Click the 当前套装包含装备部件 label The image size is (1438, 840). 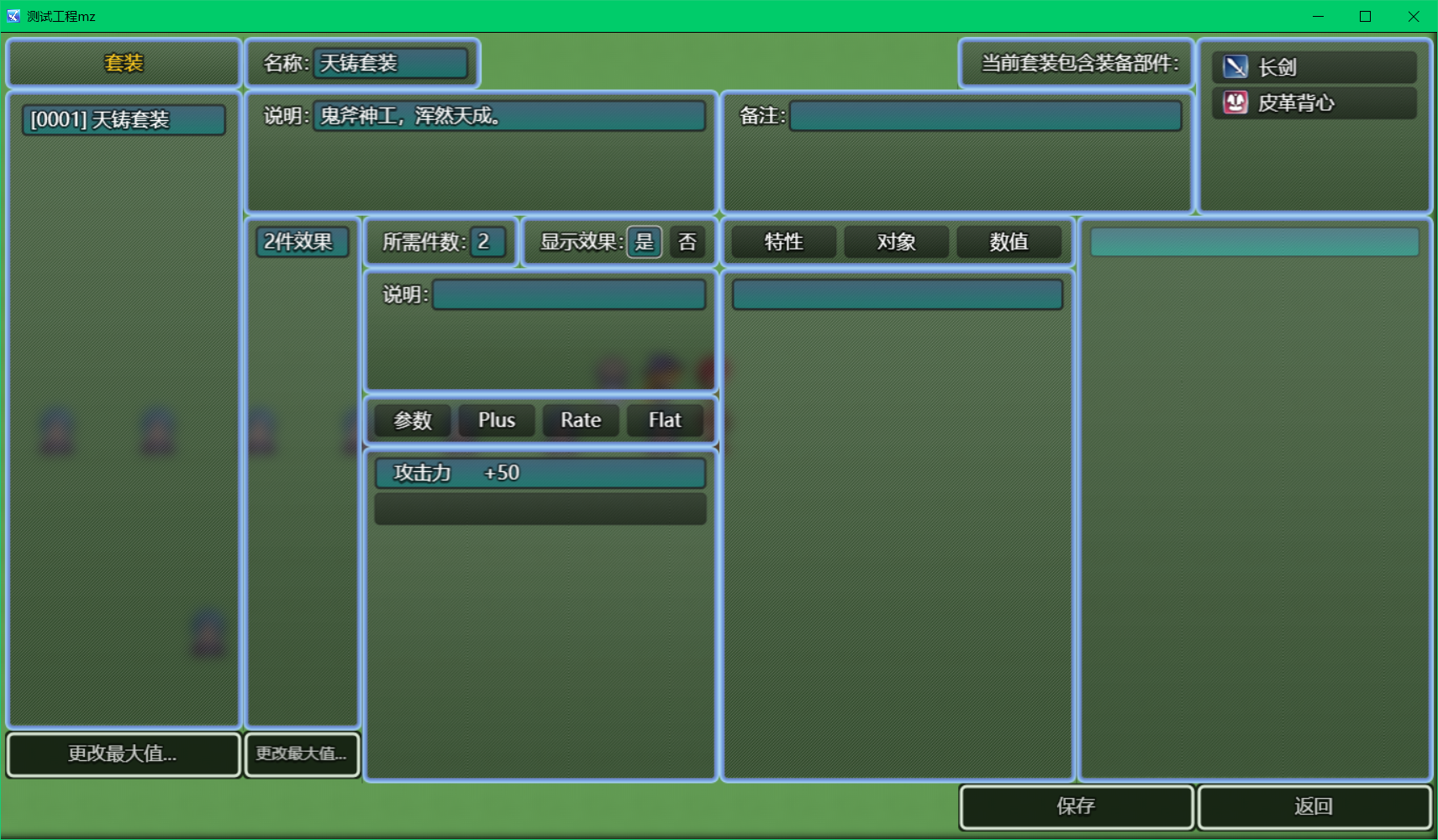[x=1080, y=63]
